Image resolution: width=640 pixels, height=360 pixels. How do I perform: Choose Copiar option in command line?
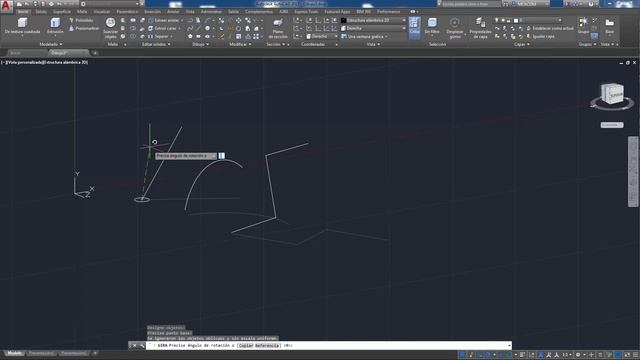[x=246, y=345]
